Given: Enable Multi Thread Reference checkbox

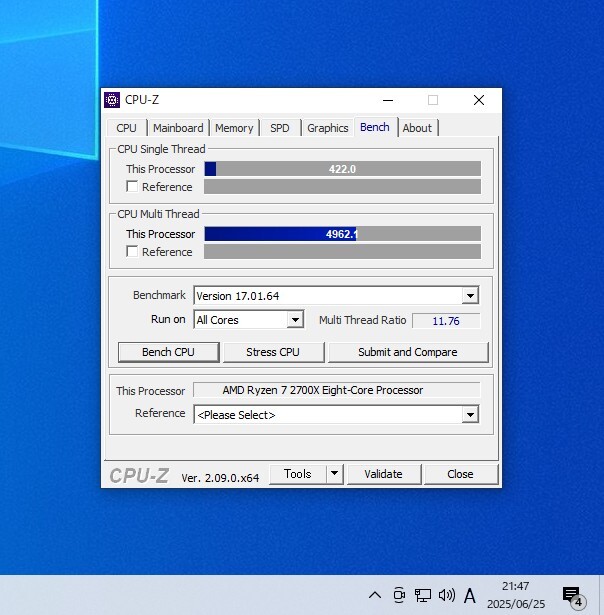Looking at the screenshot, I should pos(132,251).
